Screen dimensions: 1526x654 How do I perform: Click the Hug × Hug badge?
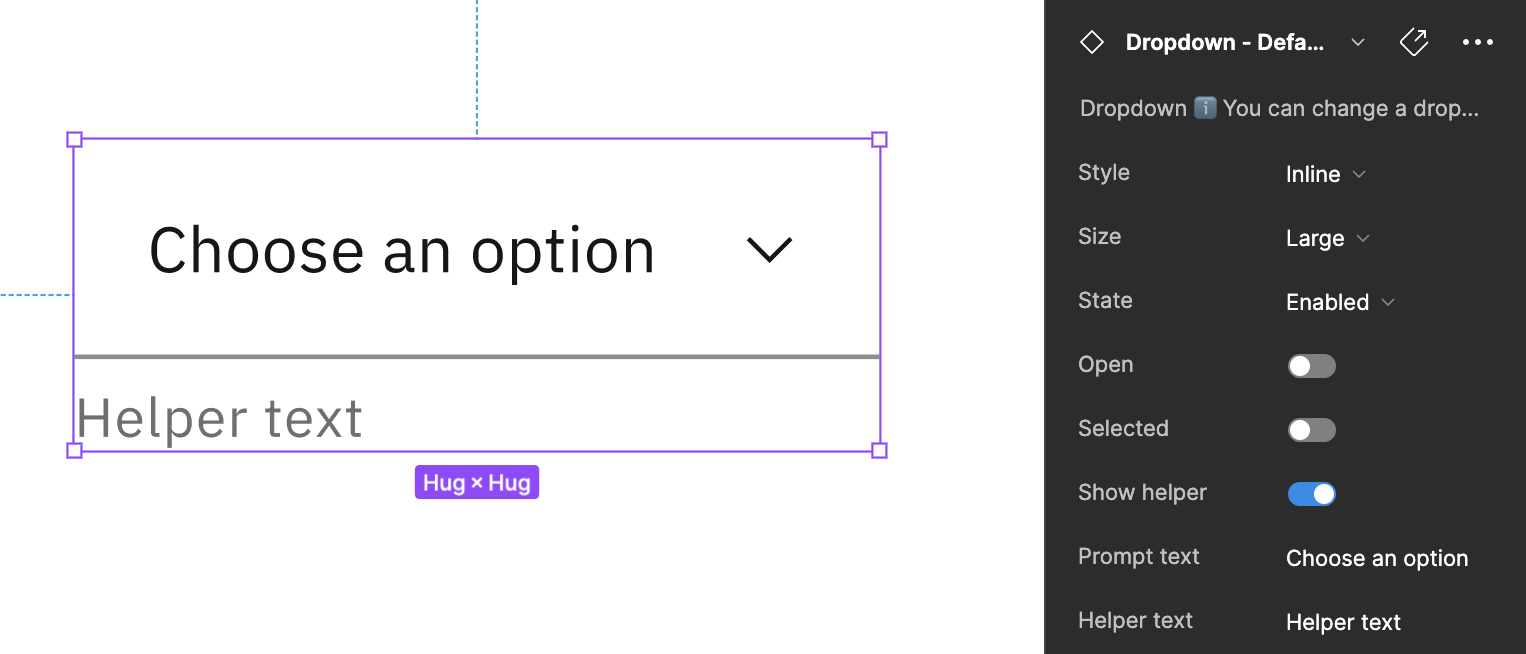point(477,482)
